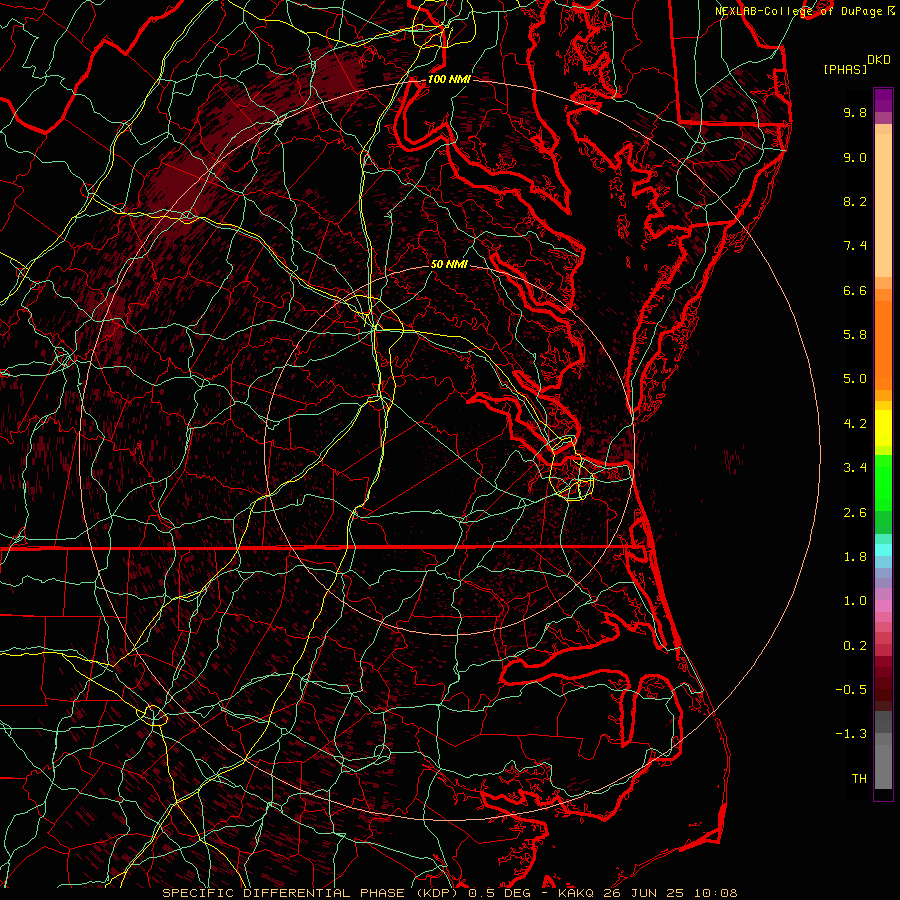Click the TH threshold label

point(859,779)
